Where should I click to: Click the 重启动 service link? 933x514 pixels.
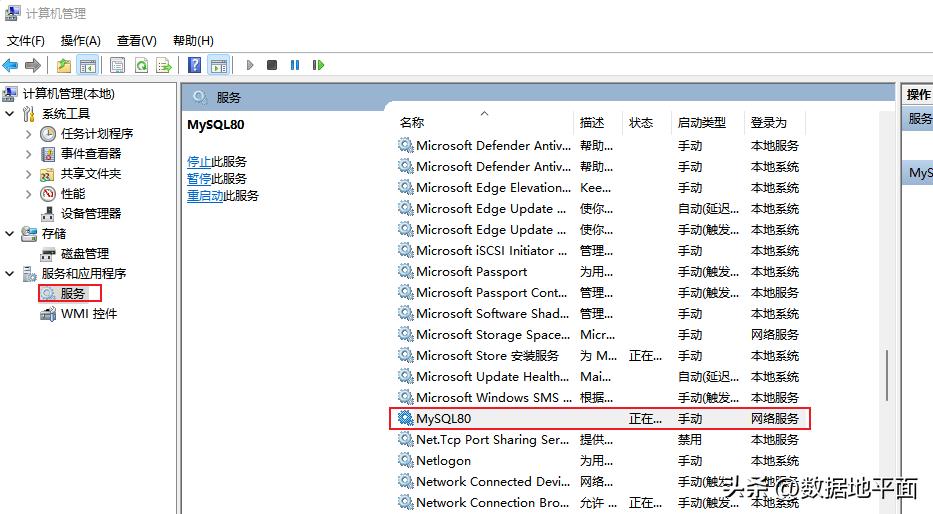[x=205, y=196]
